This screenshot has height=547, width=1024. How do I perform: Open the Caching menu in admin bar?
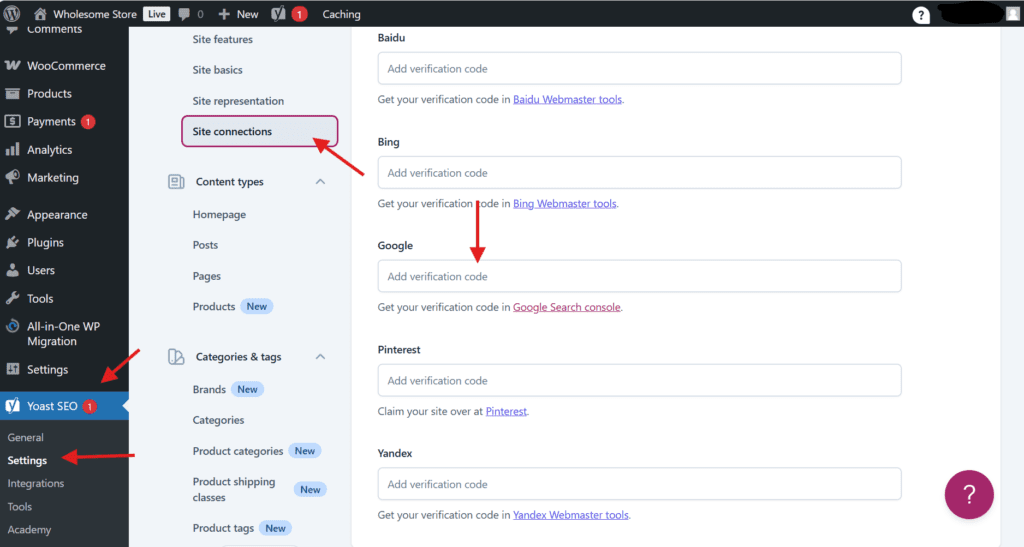click(341, 14)
